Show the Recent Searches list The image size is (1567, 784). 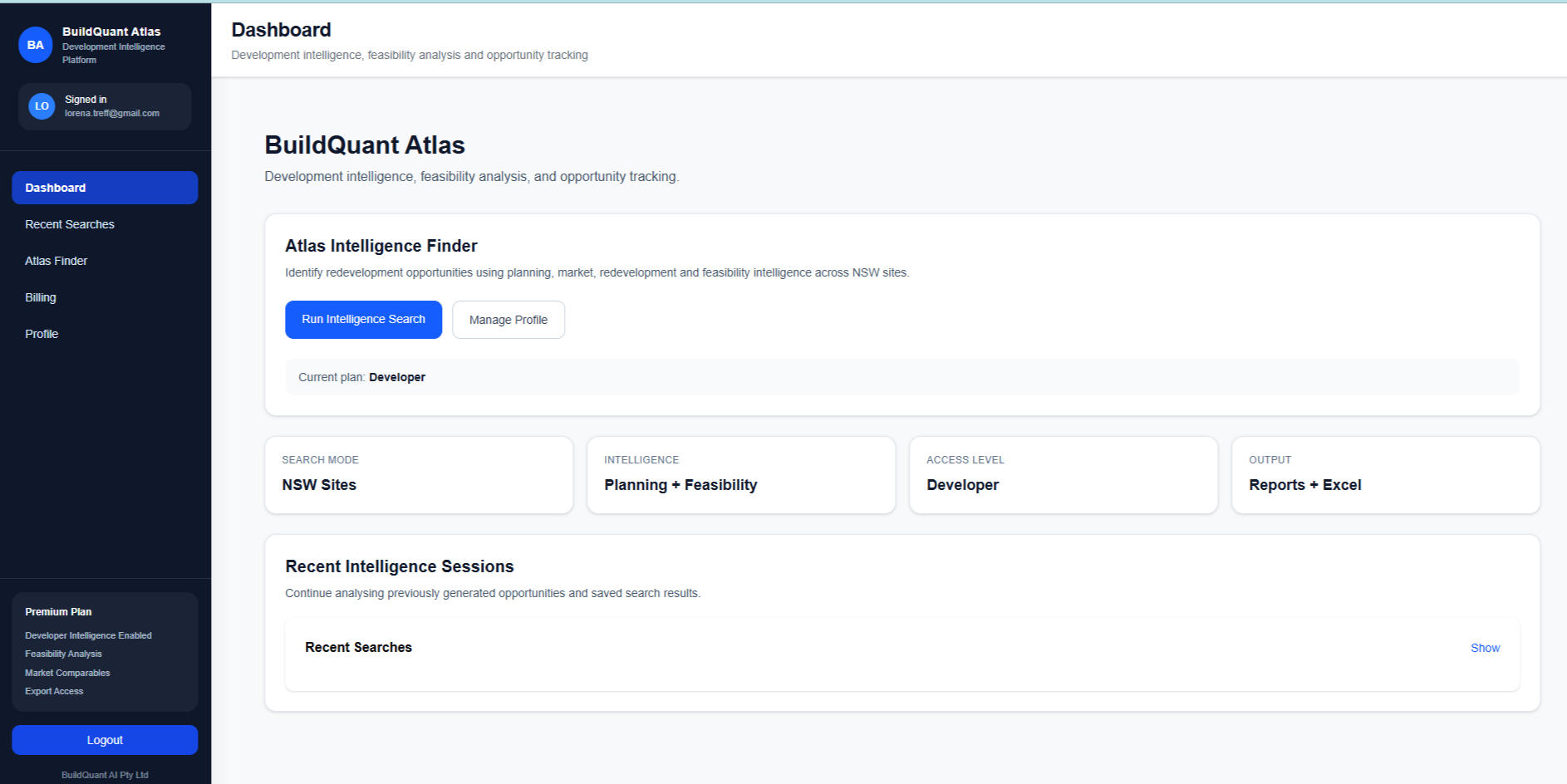(1485, 648)
